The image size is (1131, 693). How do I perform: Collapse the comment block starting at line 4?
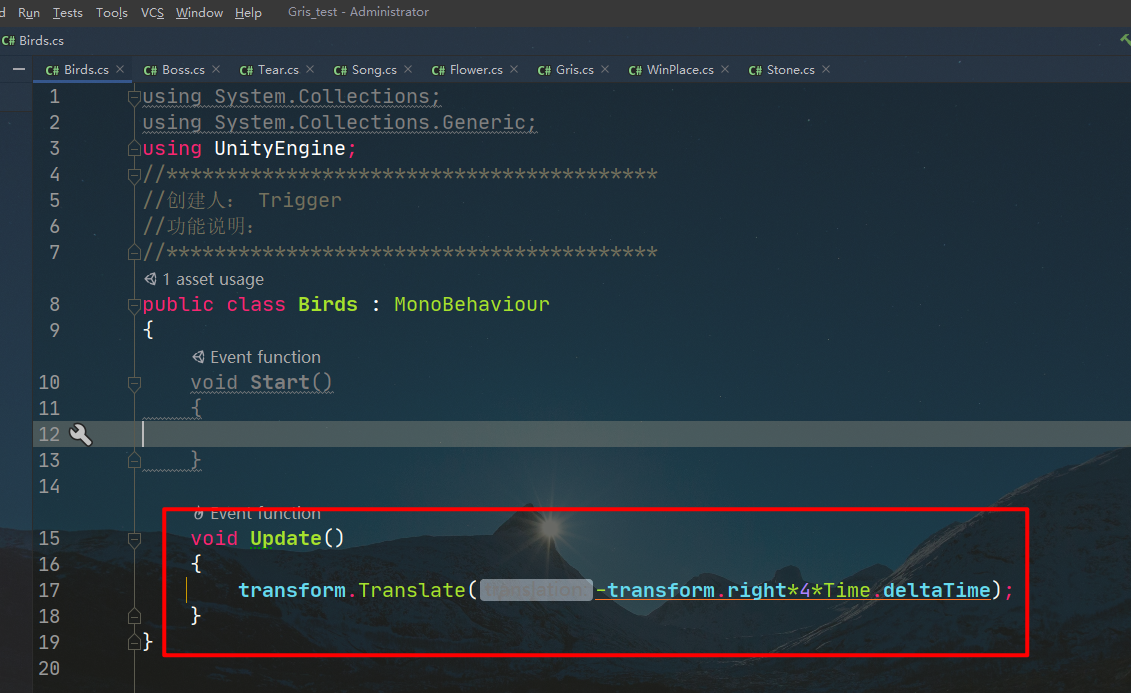(x=134, y=175)
